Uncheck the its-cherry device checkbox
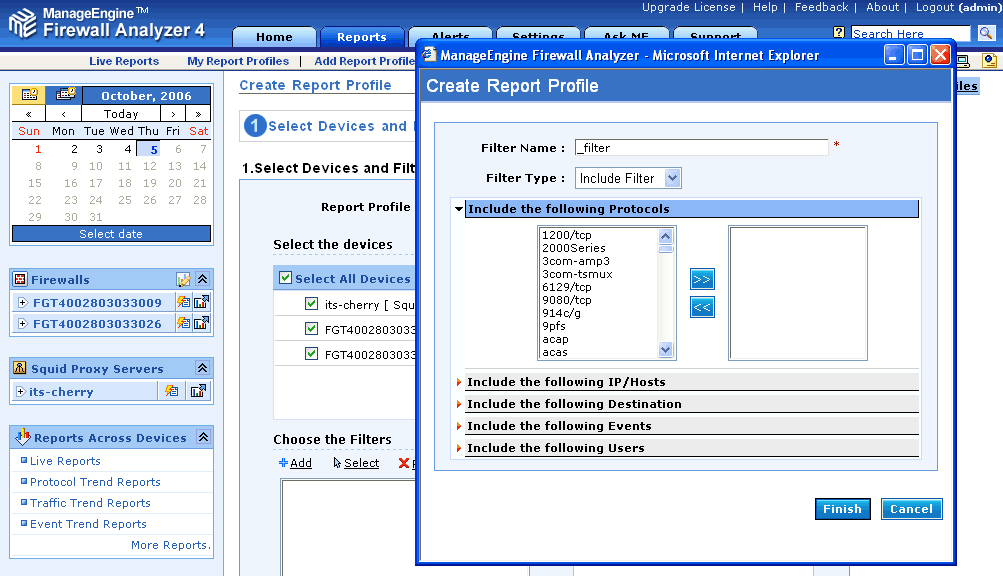 (x=311, y=304)
